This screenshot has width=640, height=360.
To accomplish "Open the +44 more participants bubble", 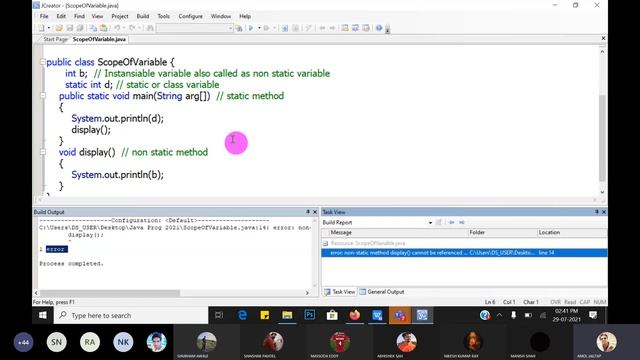I will (23, 342).
